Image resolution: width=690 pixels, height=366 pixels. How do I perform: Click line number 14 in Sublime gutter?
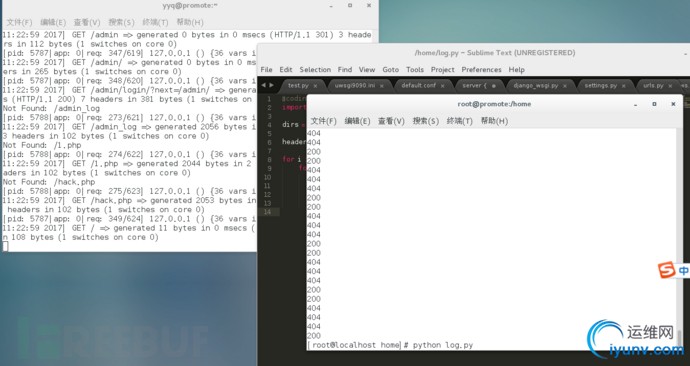click(268, 212)
